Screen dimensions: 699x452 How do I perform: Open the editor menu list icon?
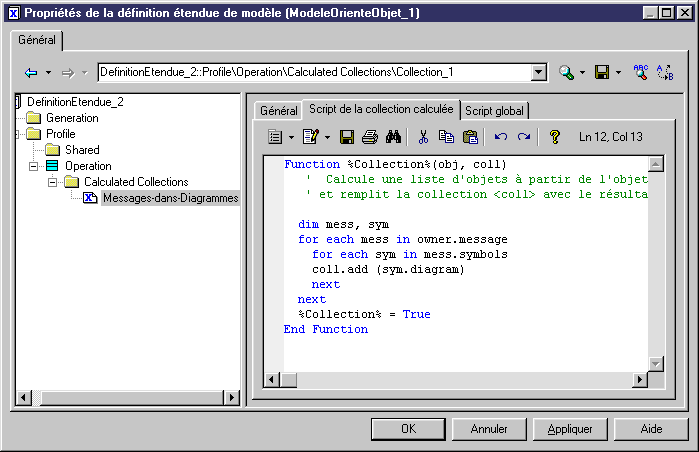275,137
